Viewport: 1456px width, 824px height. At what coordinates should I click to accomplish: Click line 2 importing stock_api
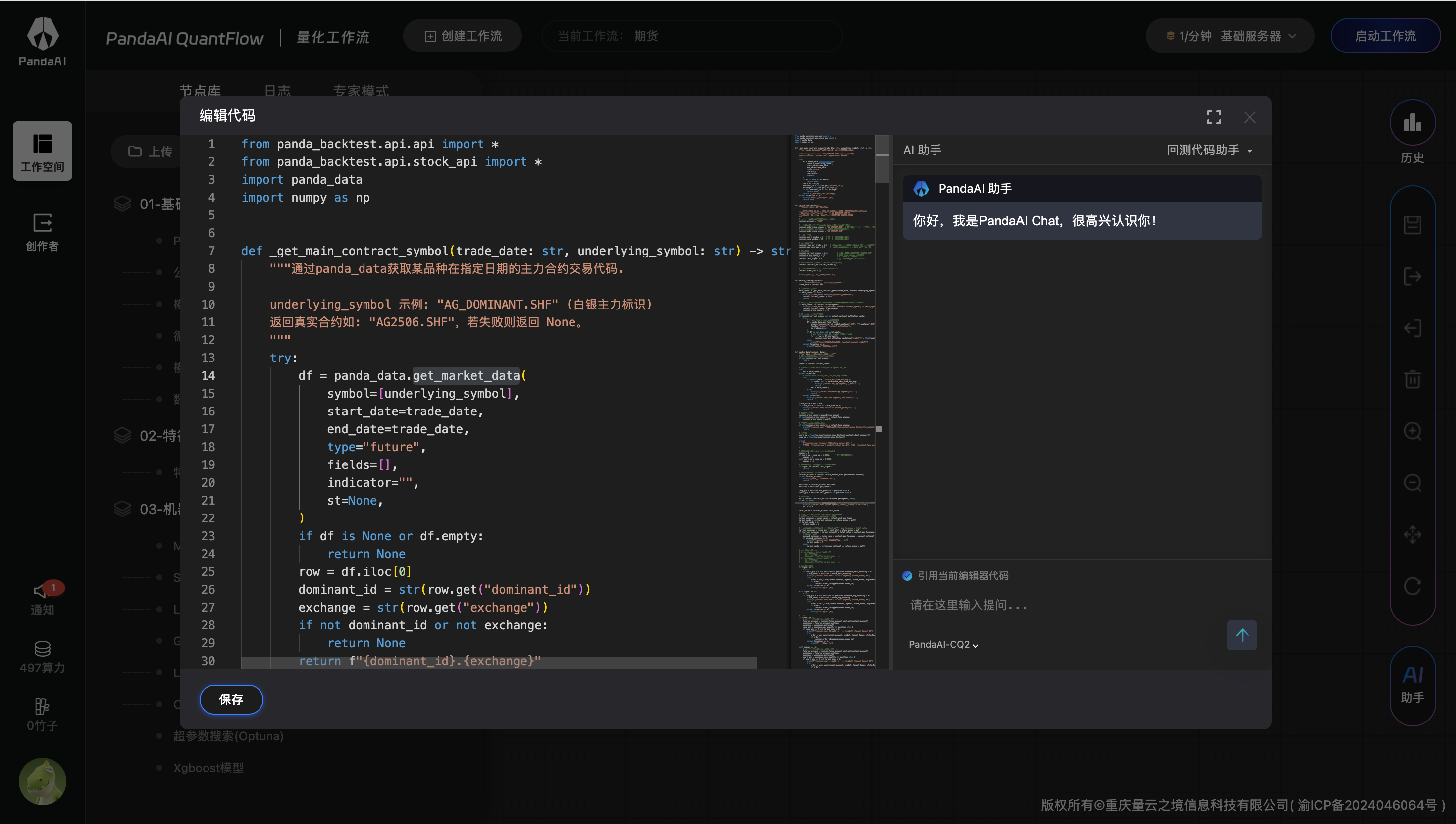[x=392, y=162]
